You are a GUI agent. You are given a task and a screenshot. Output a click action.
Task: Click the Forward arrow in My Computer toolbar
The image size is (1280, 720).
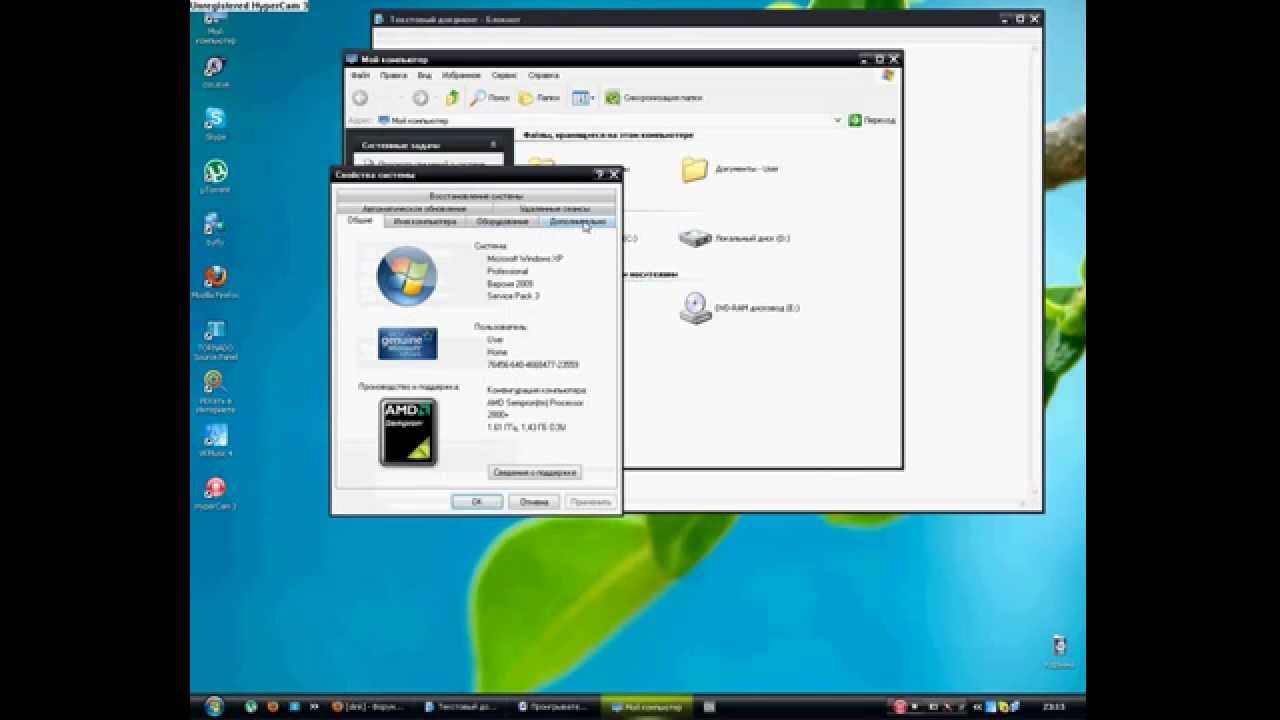tap(420, 98)
